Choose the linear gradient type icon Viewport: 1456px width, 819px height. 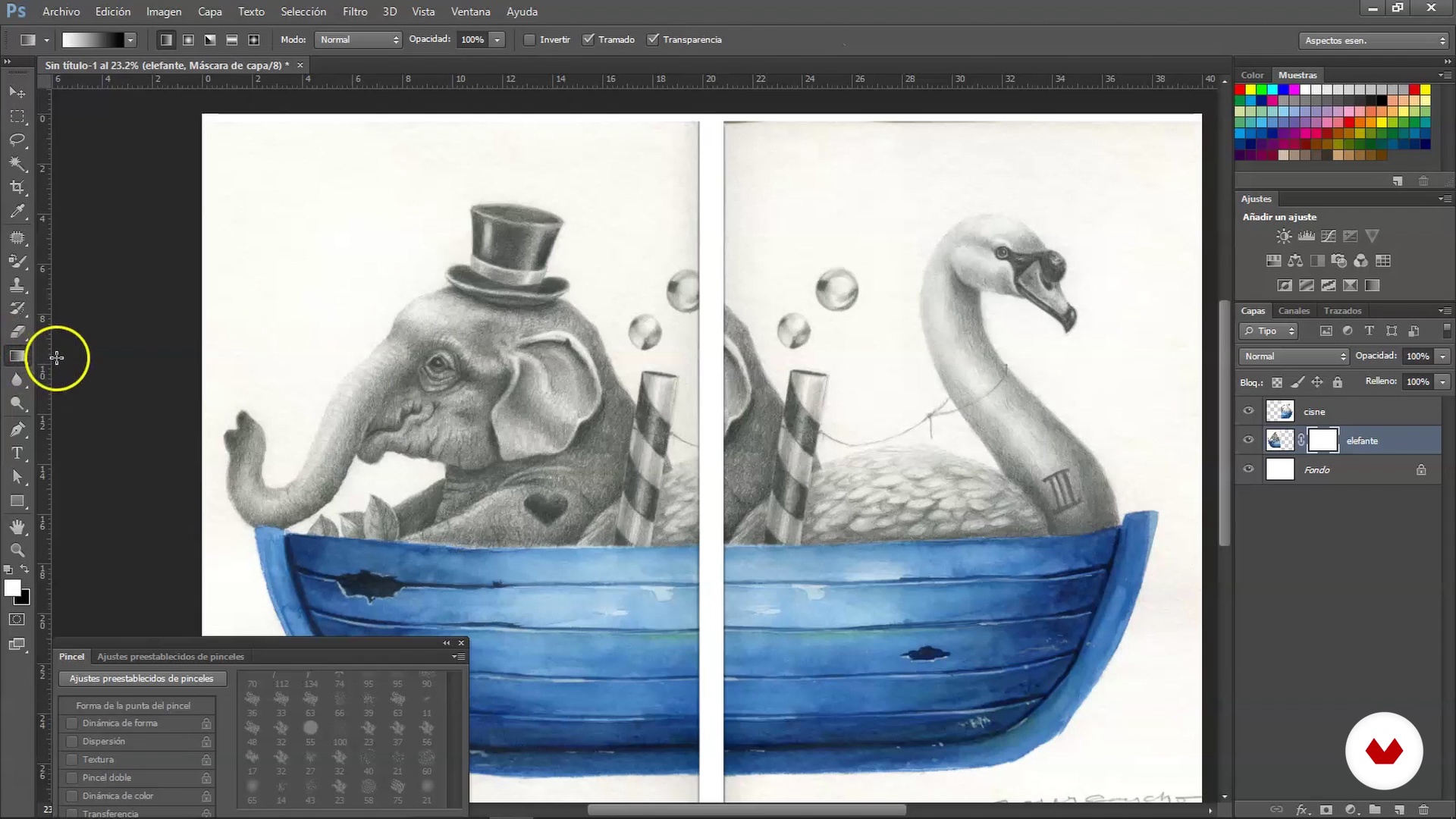coord(166,39)
